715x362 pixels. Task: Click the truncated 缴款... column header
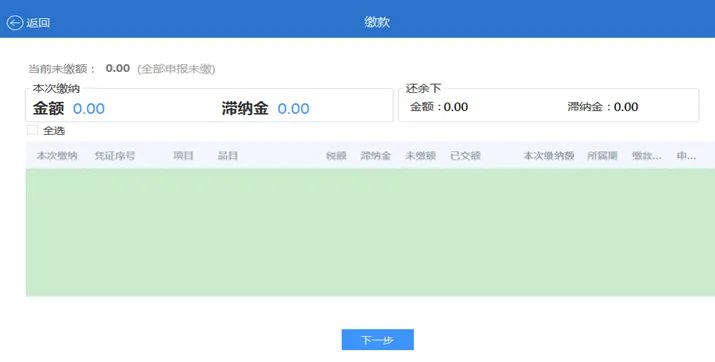pos(647,155)
